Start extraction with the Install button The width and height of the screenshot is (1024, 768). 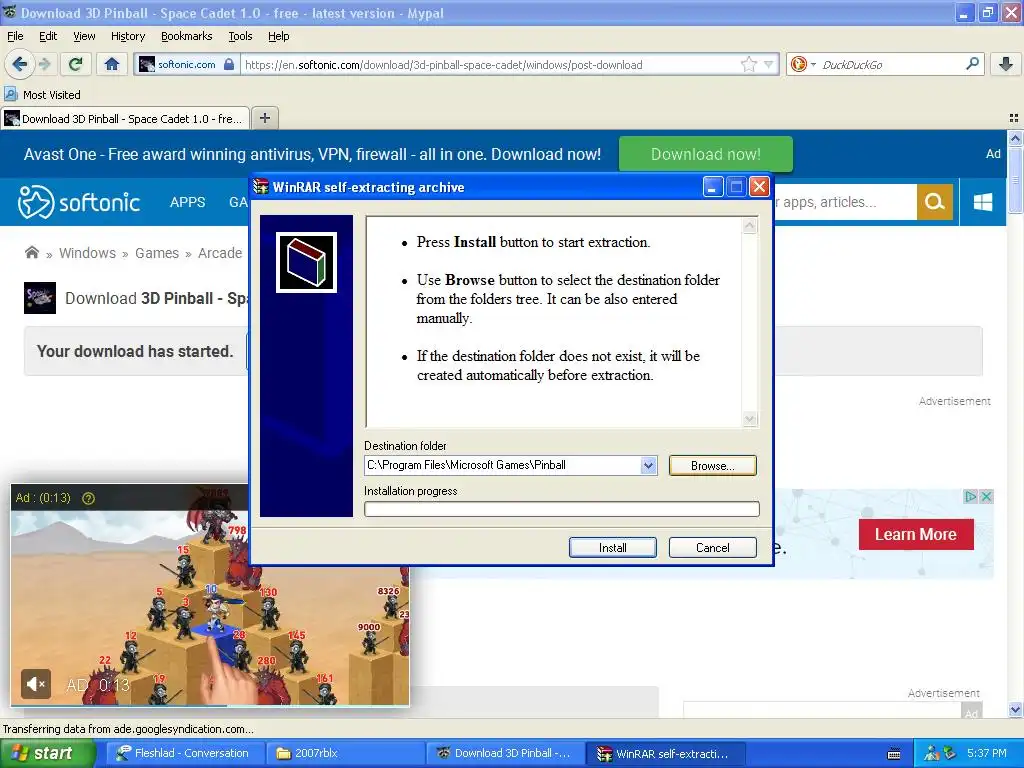[x=613, y=548]
